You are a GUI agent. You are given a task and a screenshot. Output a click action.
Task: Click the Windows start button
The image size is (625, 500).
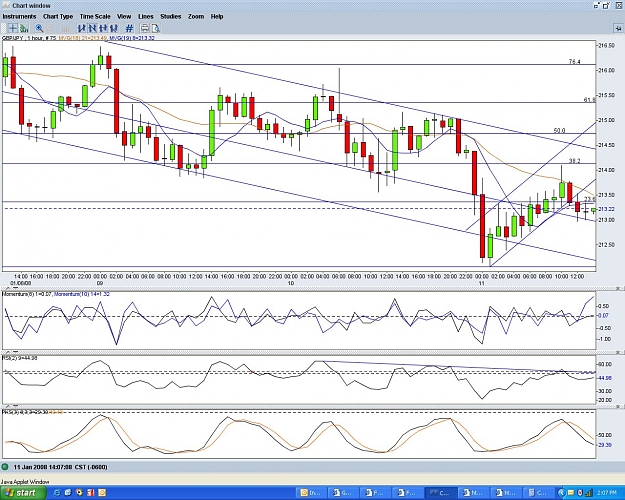point(23,493)
